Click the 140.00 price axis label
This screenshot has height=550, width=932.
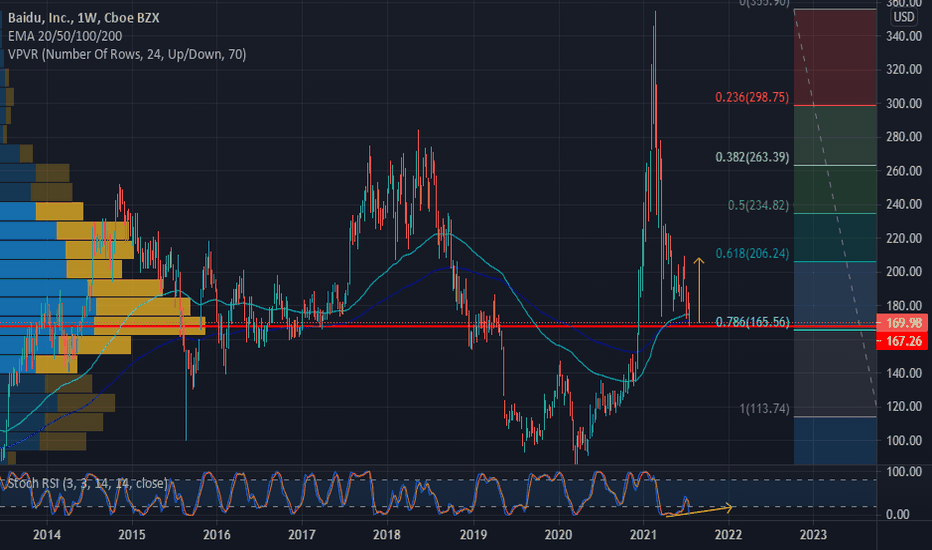903,373
